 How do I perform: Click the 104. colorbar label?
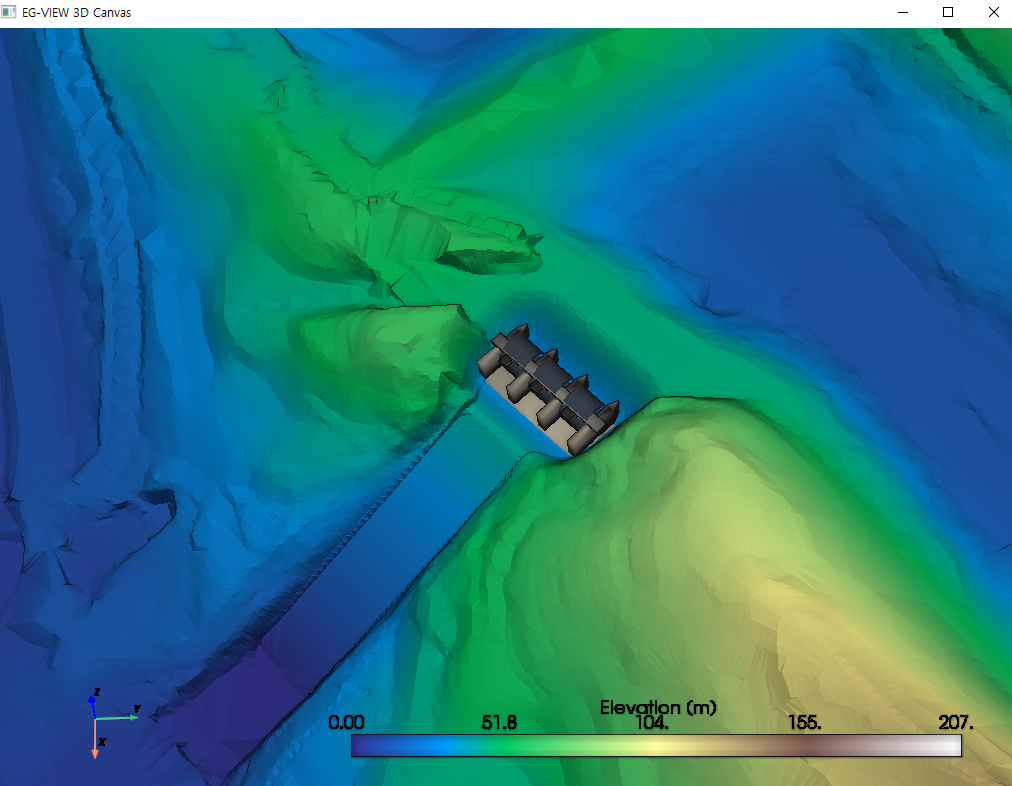pyautogui.click(x=652, y=723)
